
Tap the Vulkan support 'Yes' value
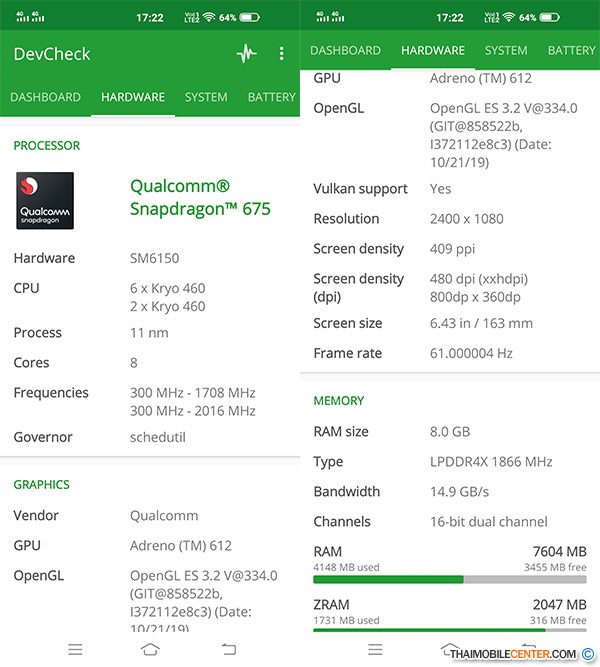pyautogui.click(x=440, y=189)
